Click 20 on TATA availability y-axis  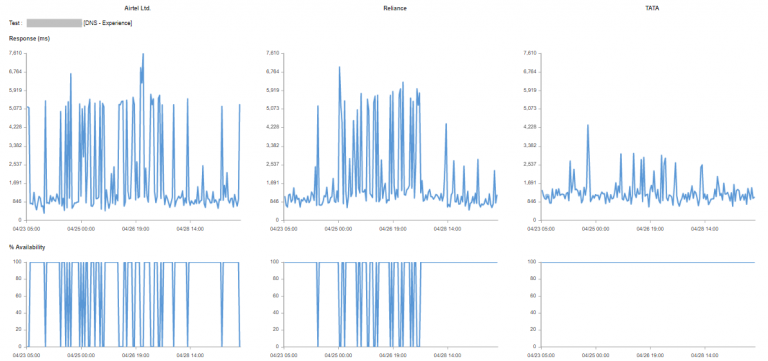[x=533, y=330]
